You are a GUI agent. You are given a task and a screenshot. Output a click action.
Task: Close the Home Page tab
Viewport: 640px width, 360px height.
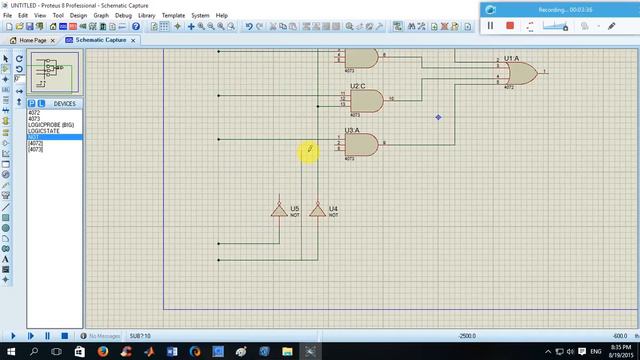(52, 40)
